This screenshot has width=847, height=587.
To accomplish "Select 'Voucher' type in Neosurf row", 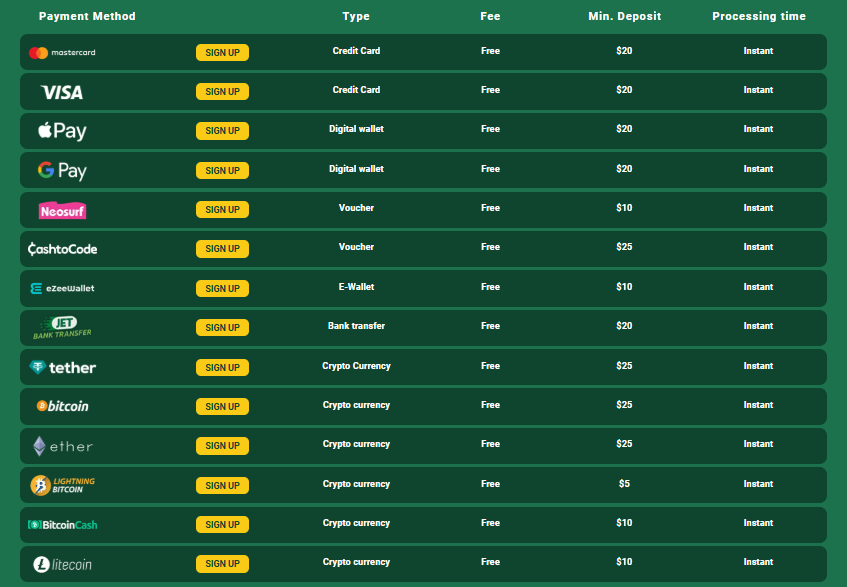I will pos(356,208).
